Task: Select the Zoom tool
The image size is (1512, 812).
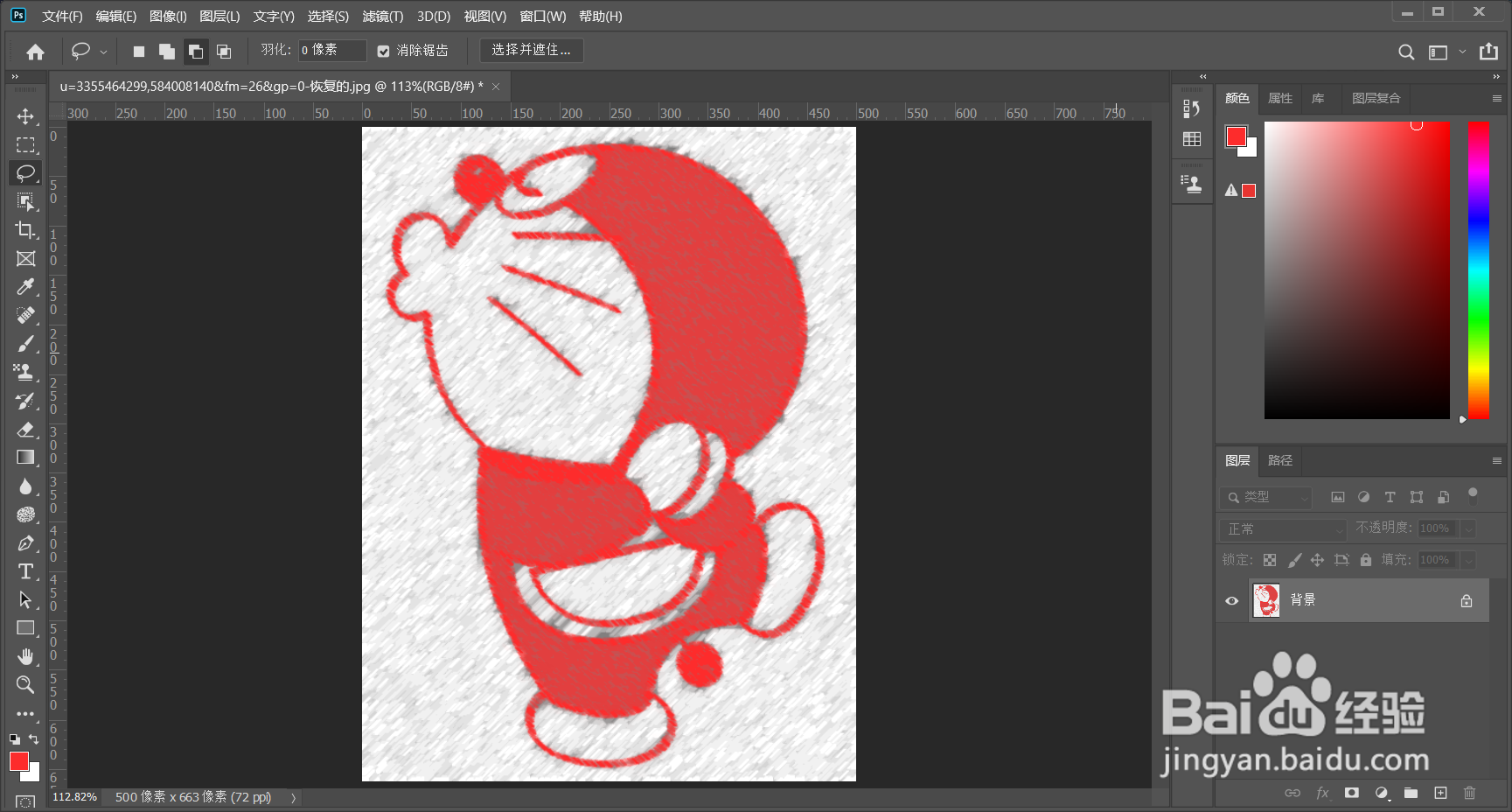Action: click(26, 685)
